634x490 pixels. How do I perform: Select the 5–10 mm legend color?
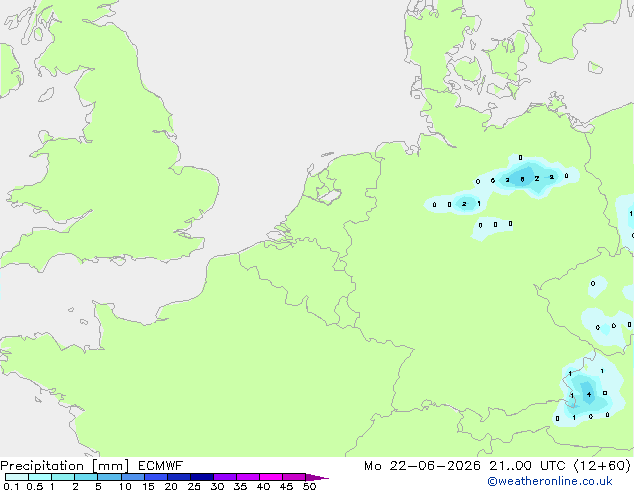tap(109, 477)
